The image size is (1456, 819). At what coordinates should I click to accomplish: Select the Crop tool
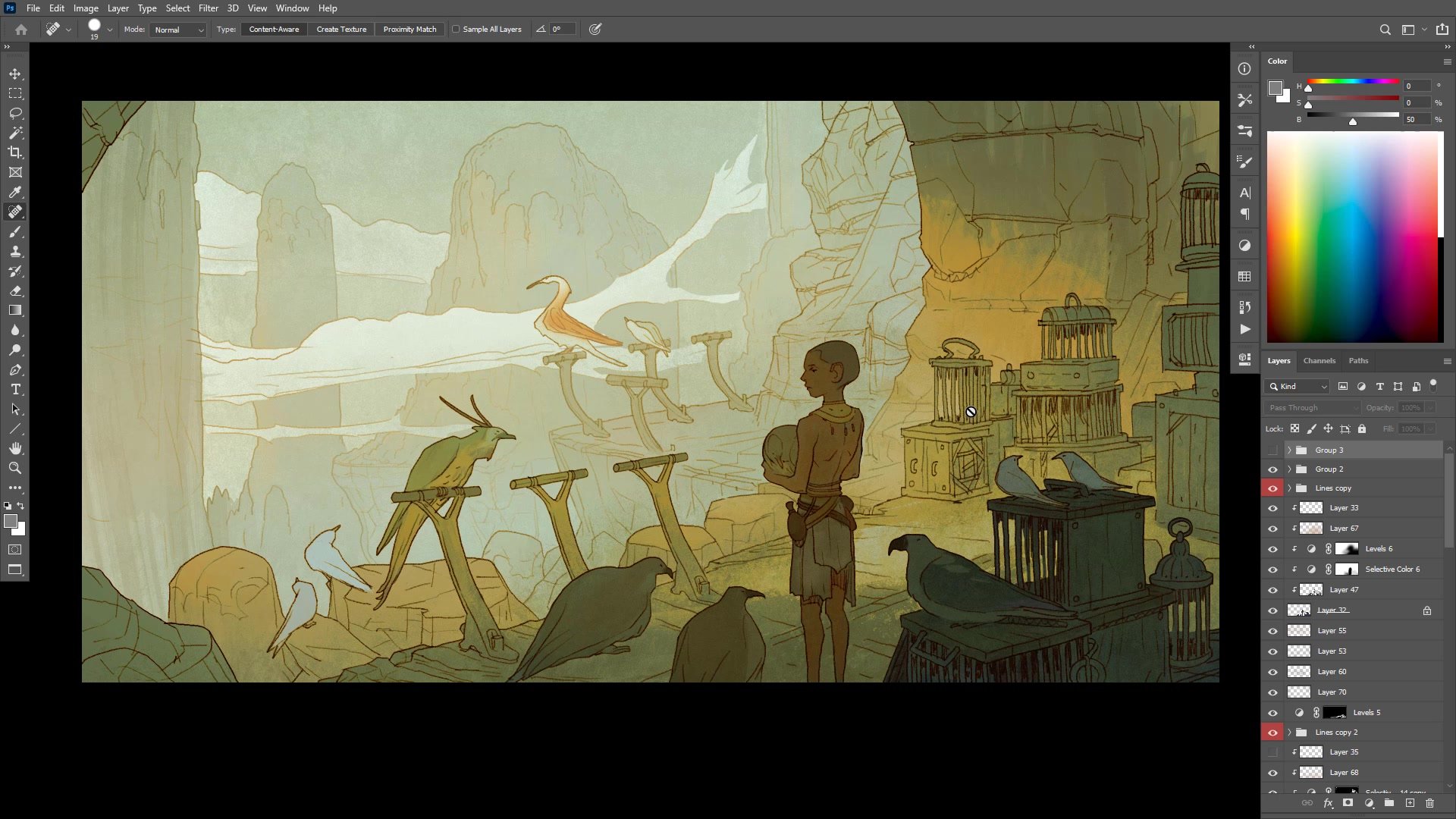(x=15, y=152)
